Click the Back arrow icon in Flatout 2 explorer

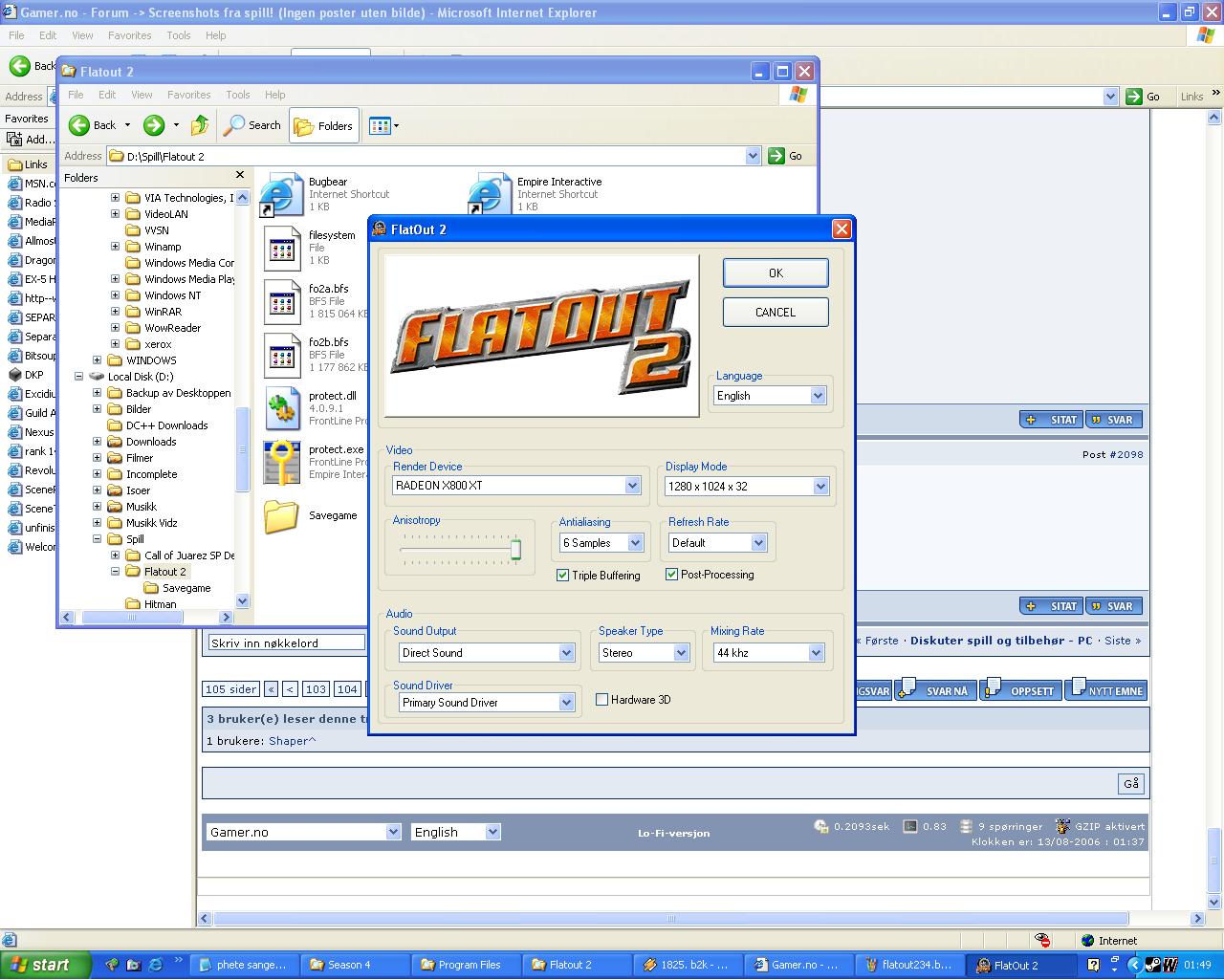pyautogui.click(x=79, y=125)
